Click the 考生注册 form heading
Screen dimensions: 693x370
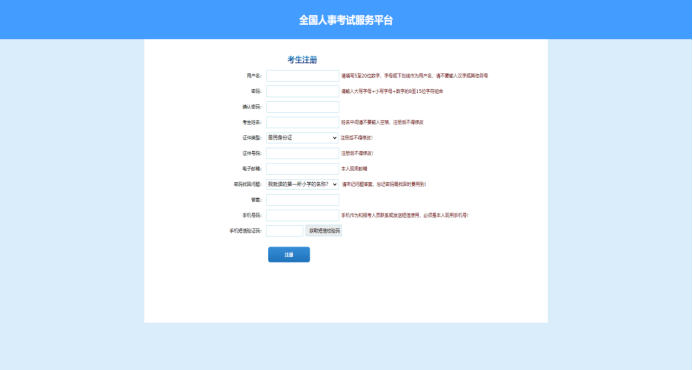302,60
